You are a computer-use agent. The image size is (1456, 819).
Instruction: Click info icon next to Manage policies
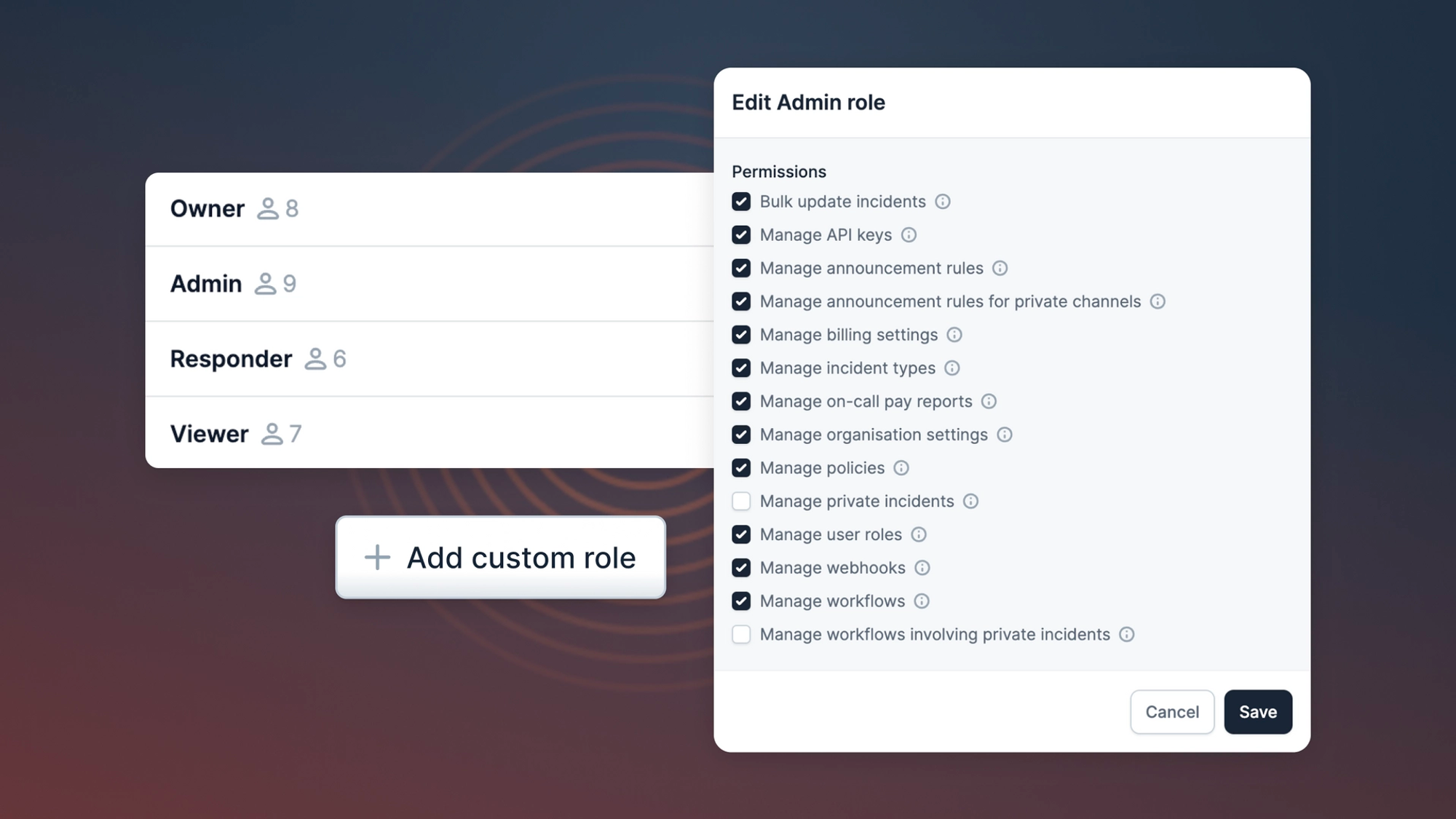pos(901,468)
